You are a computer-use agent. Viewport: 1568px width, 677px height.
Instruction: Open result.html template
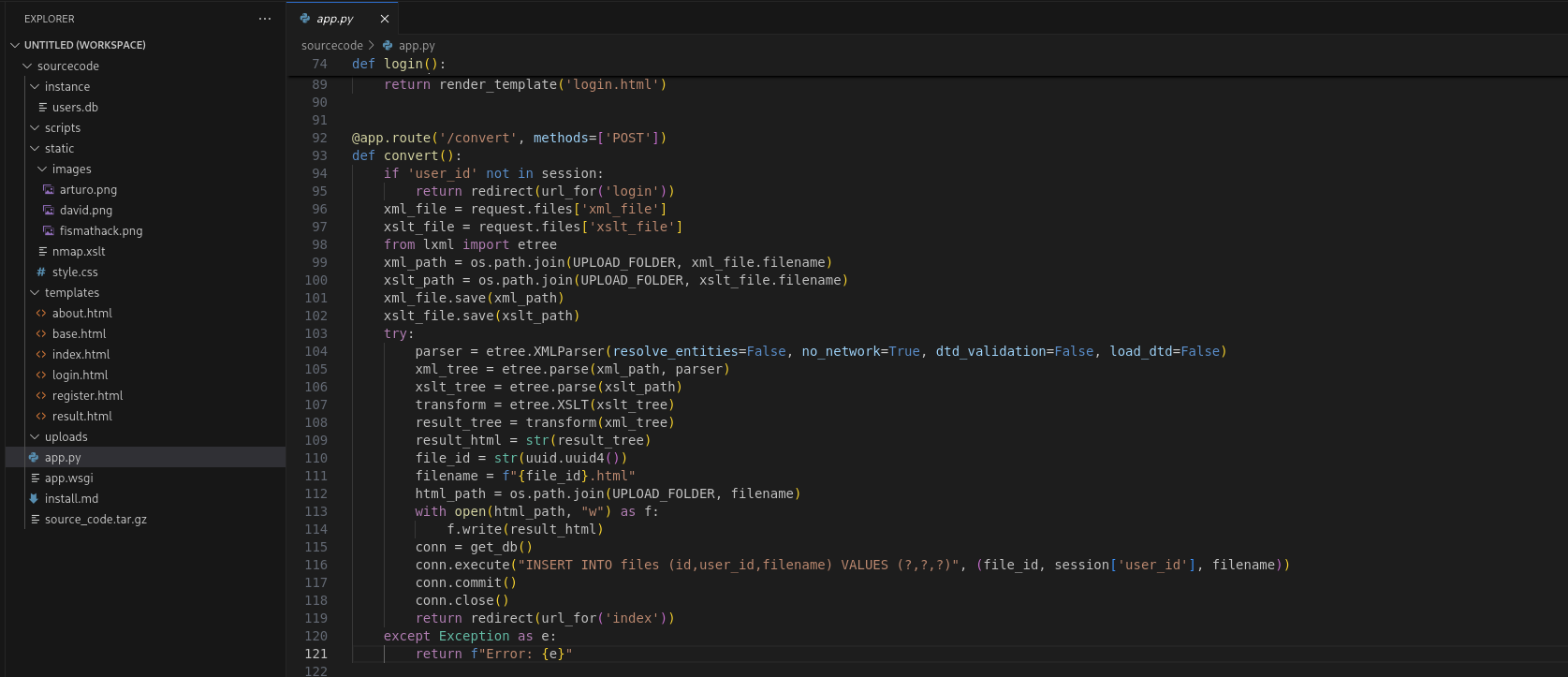[82, 417]
